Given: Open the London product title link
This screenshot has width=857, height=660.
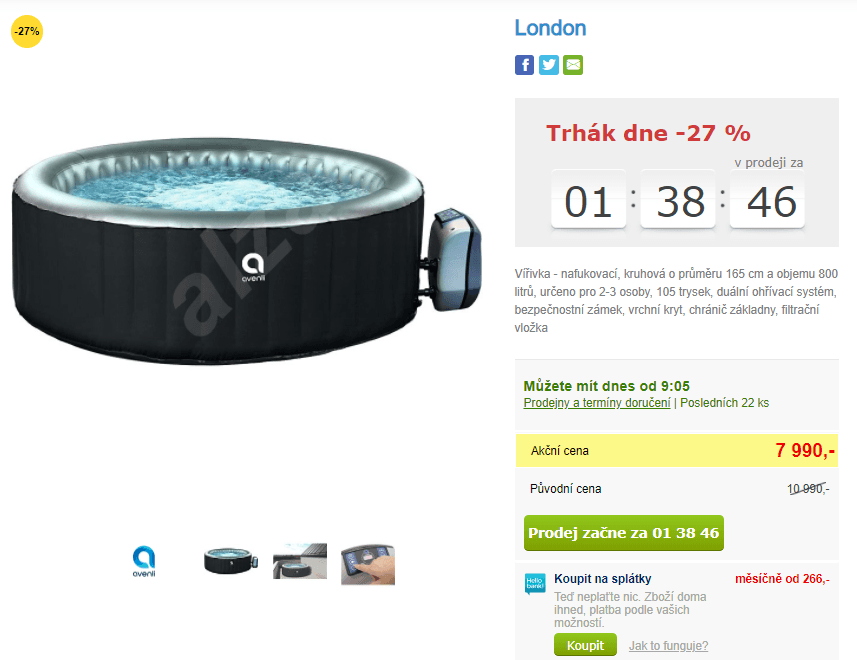Looking at the screenshot, I should (550, 28).
